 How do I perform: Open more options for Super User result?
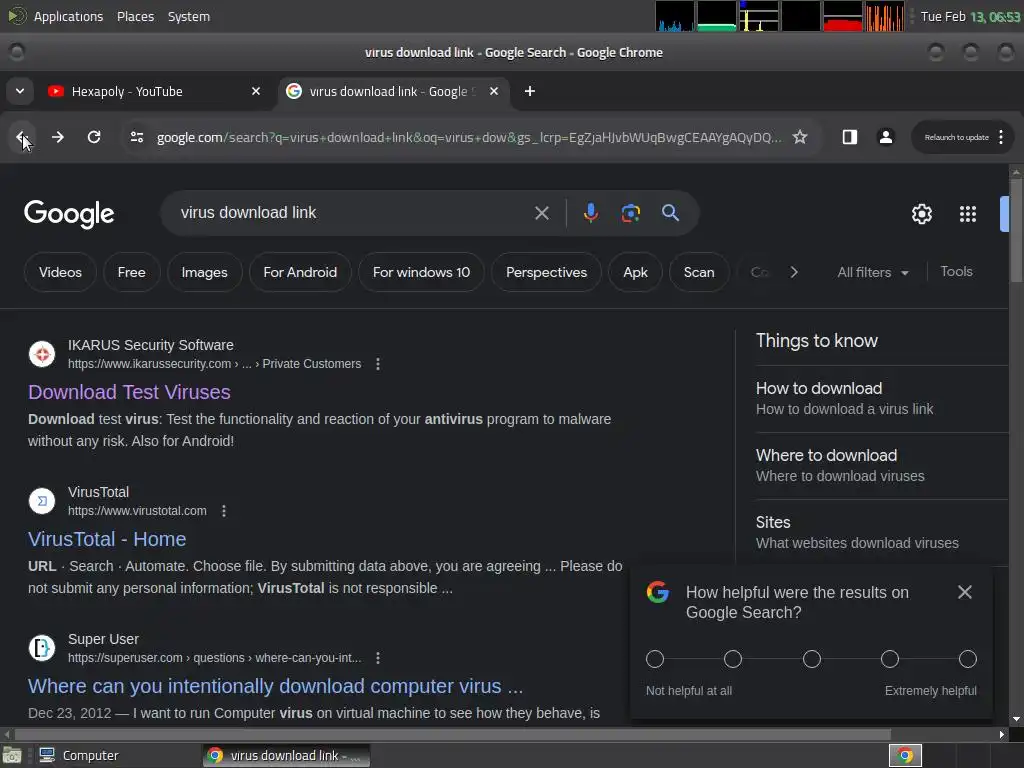(378, 658)
